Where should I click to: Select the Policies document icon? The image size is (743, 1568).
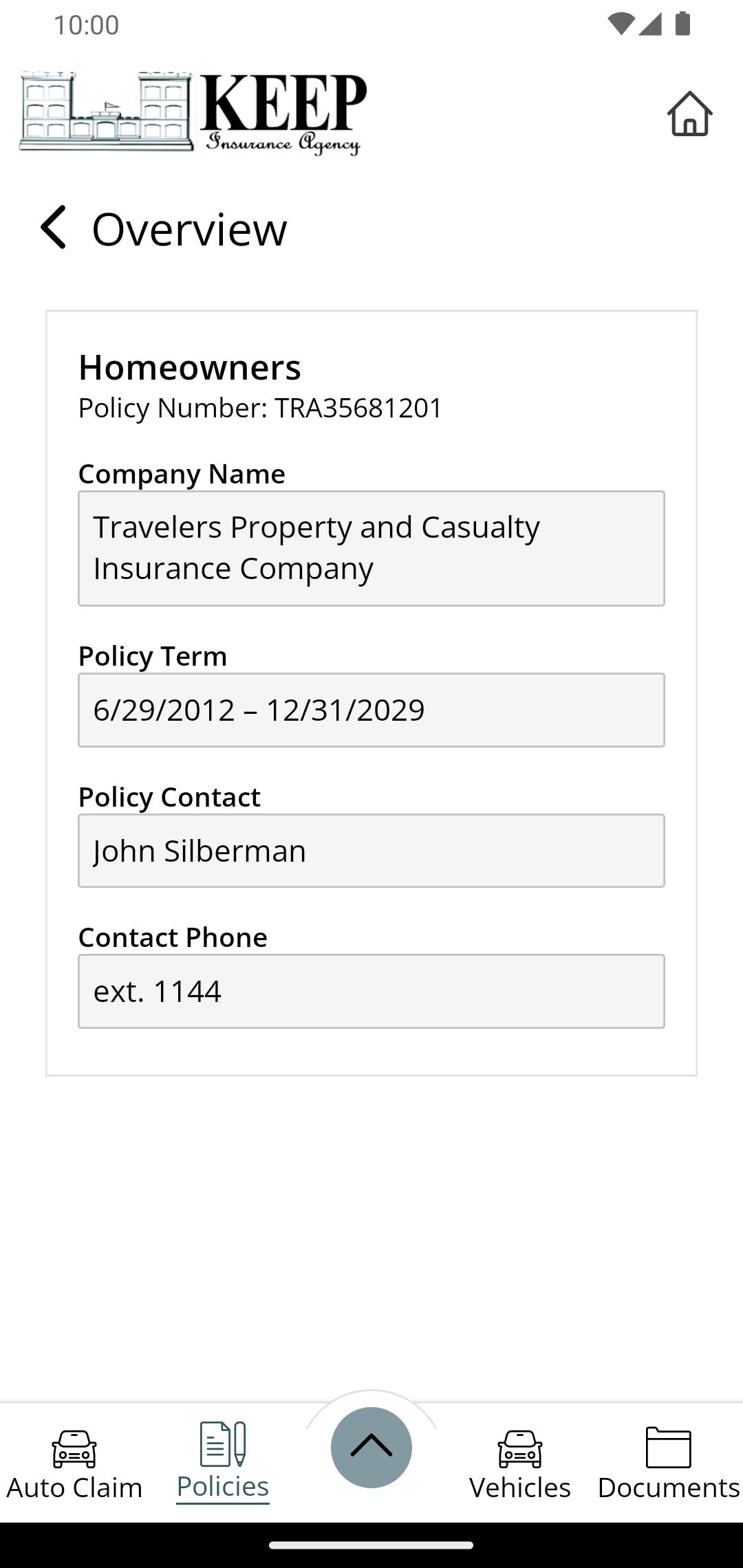[223, 1444]
